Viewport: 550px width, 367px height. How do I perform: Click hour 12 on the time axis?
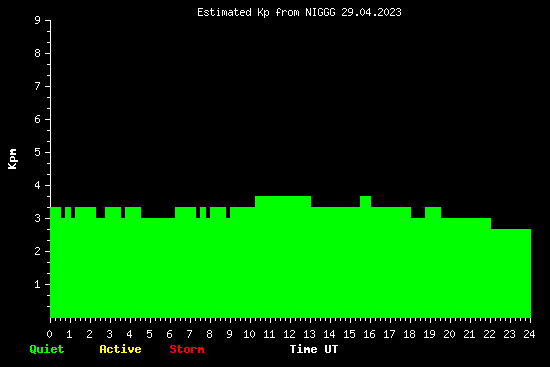pyautogui.click(x=289, y=334)
